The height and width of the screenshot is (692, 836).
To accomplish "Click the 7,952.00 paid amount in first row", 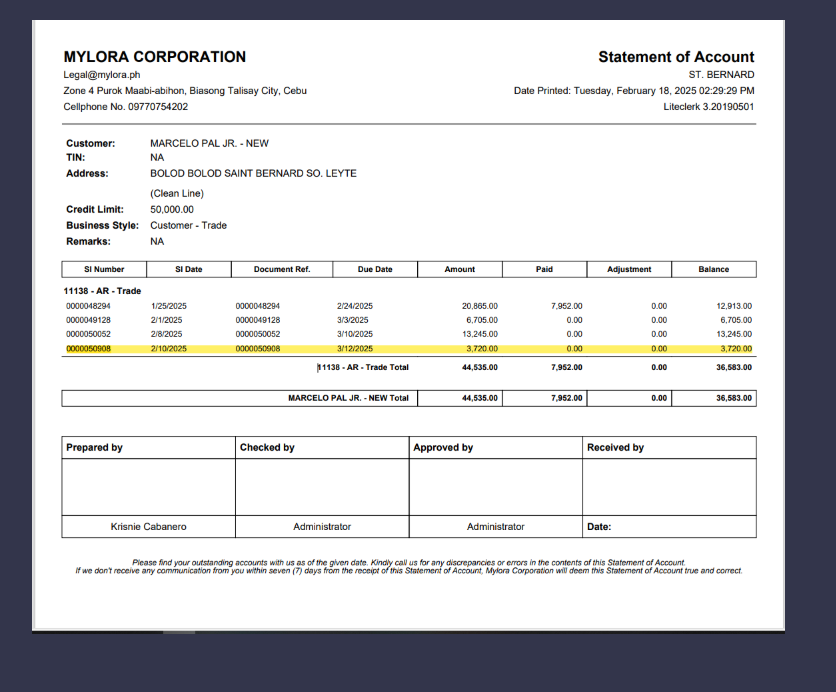I will [566, 306].
